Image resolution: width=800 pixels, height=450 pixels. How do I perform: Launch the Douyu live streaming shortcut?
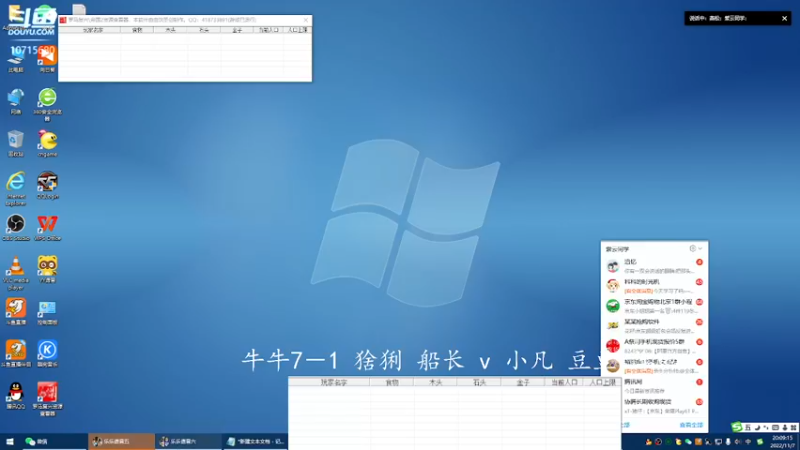coord(16,312)
